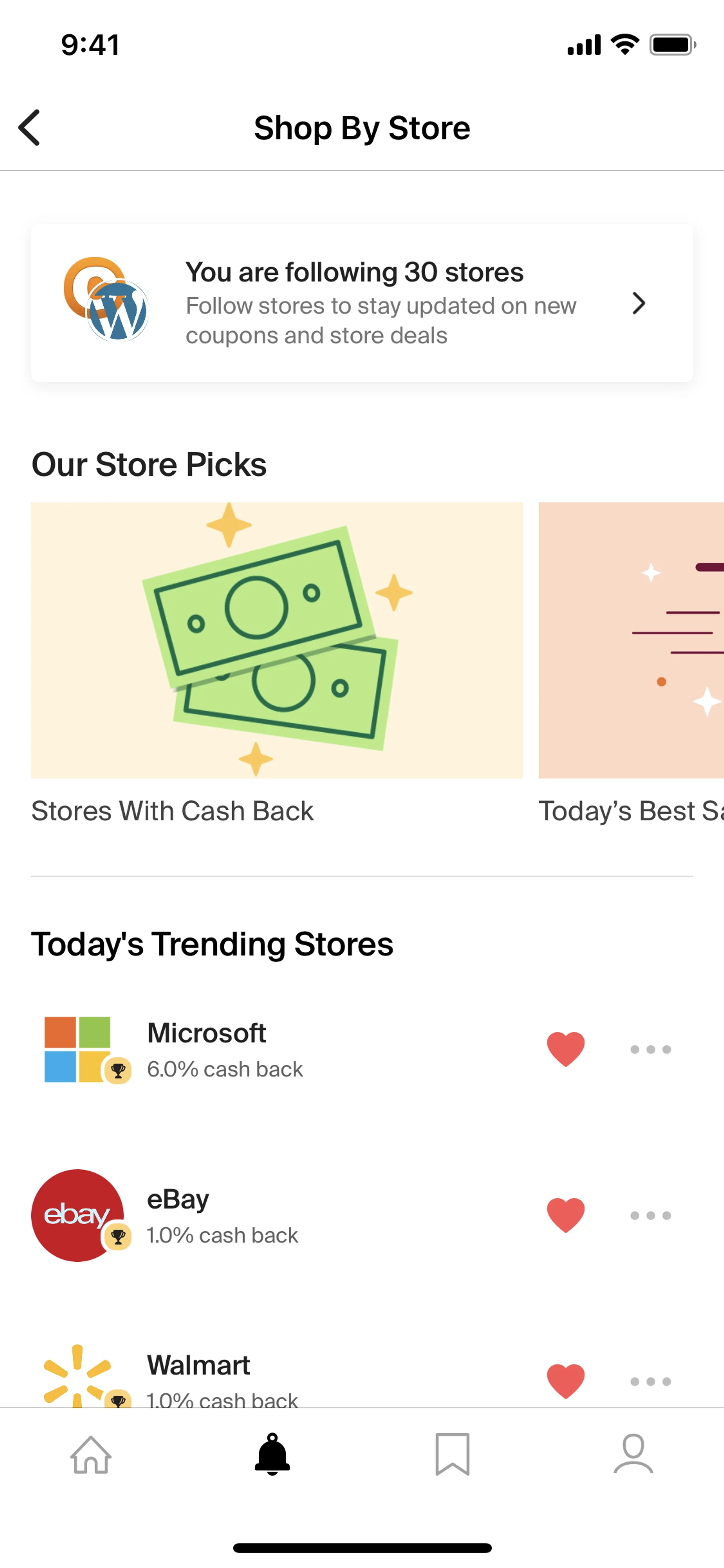
Task: Toggle the eBay favorite heart
Action: click(x=565, y=1215)
